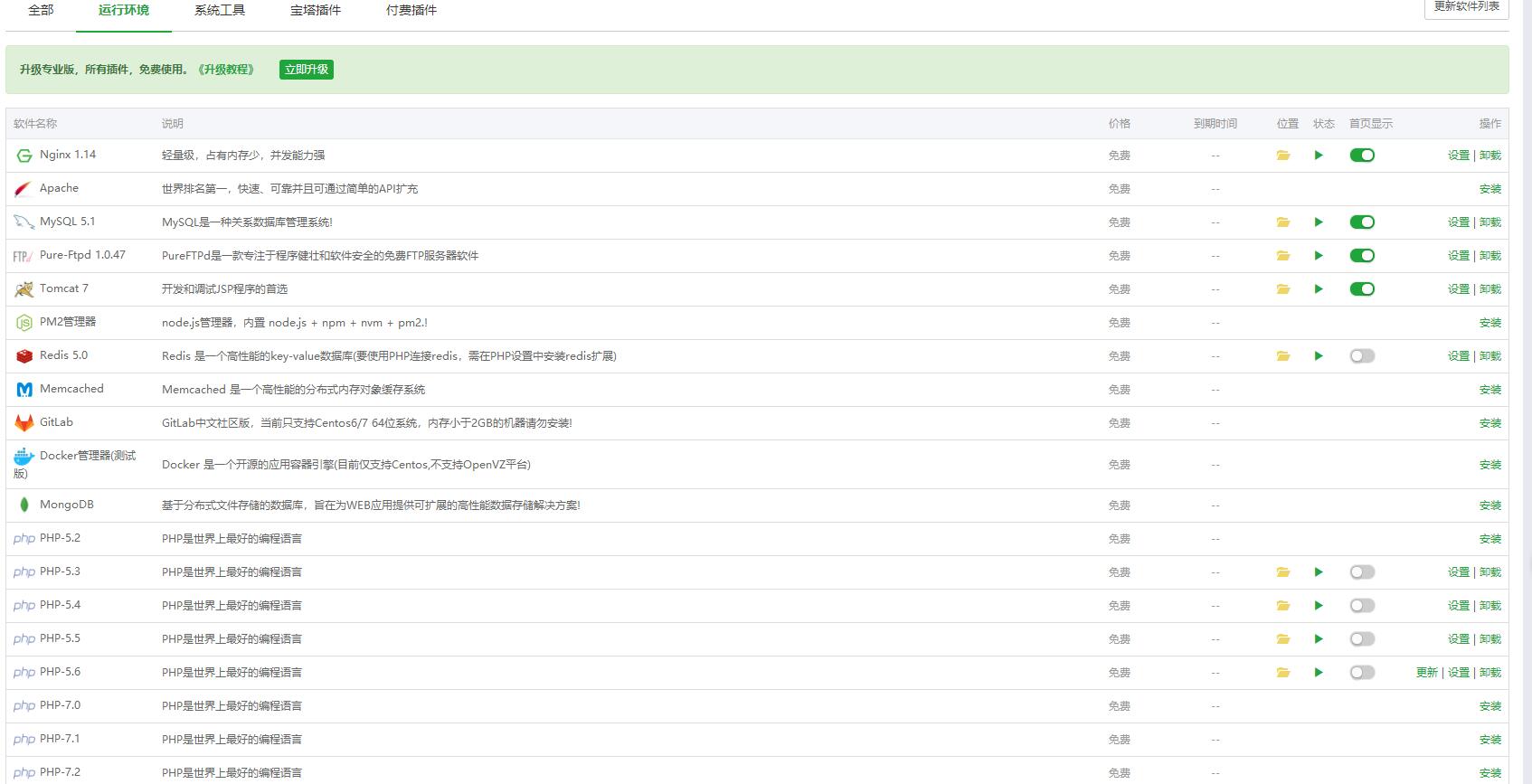1532x784 pixels.
Task: Click the 更新软件列表 button
Action: point(1466,7)
